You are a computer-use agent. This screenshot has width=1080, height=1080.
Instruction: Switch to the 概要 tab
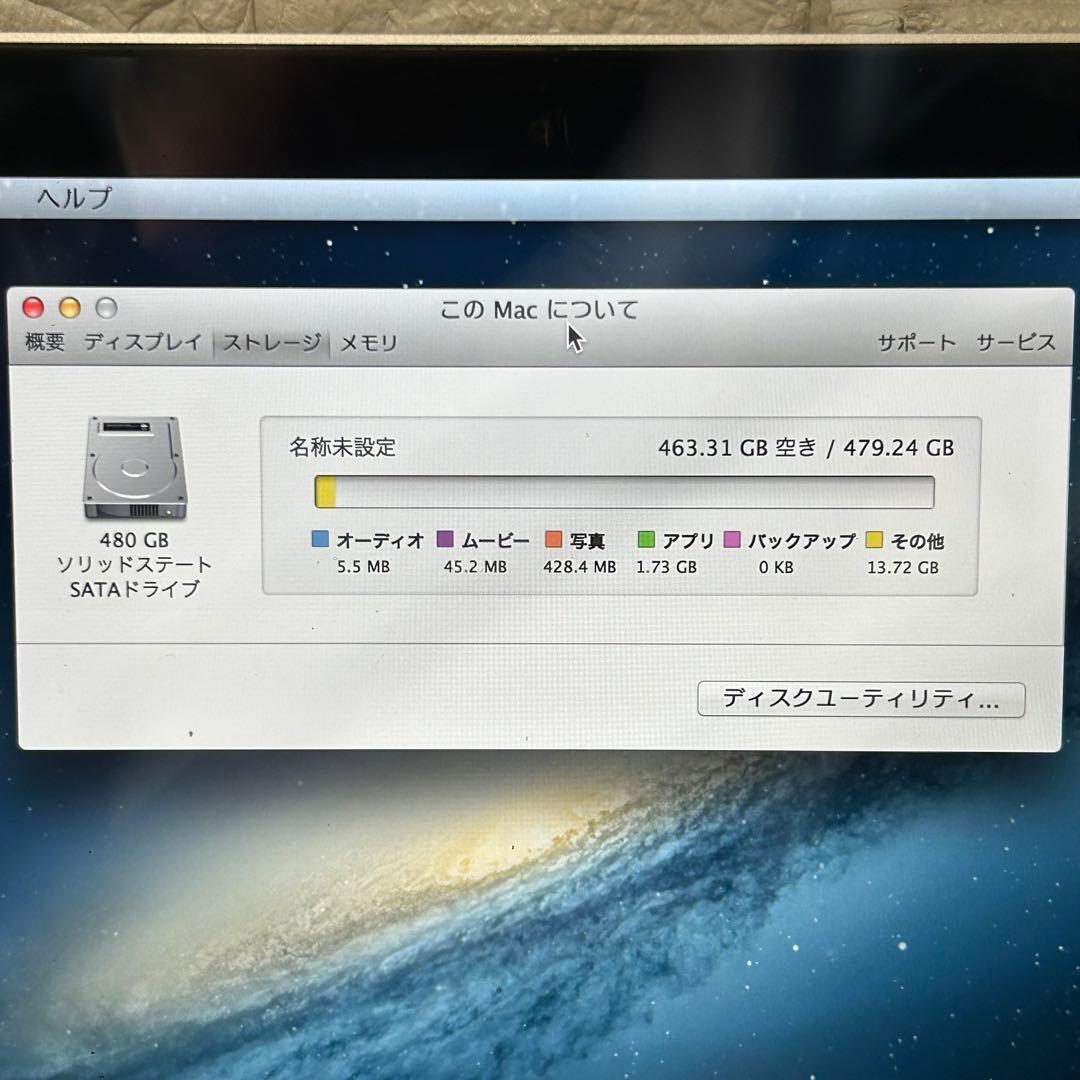43,343
